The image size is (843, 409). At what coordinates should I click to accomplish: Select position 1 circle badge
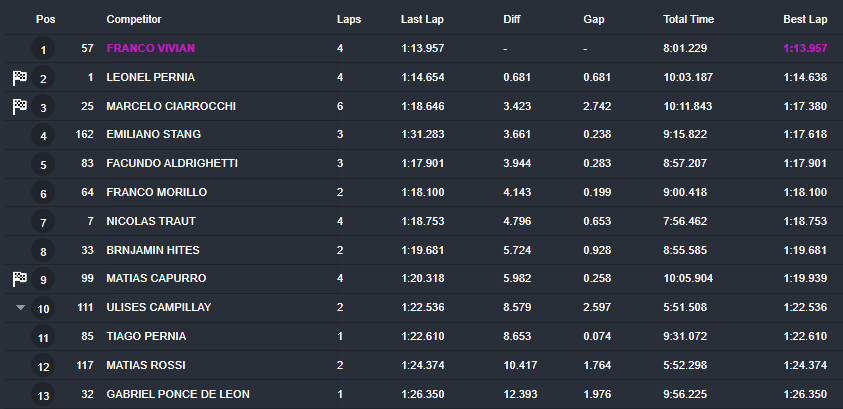click(43, 49)
